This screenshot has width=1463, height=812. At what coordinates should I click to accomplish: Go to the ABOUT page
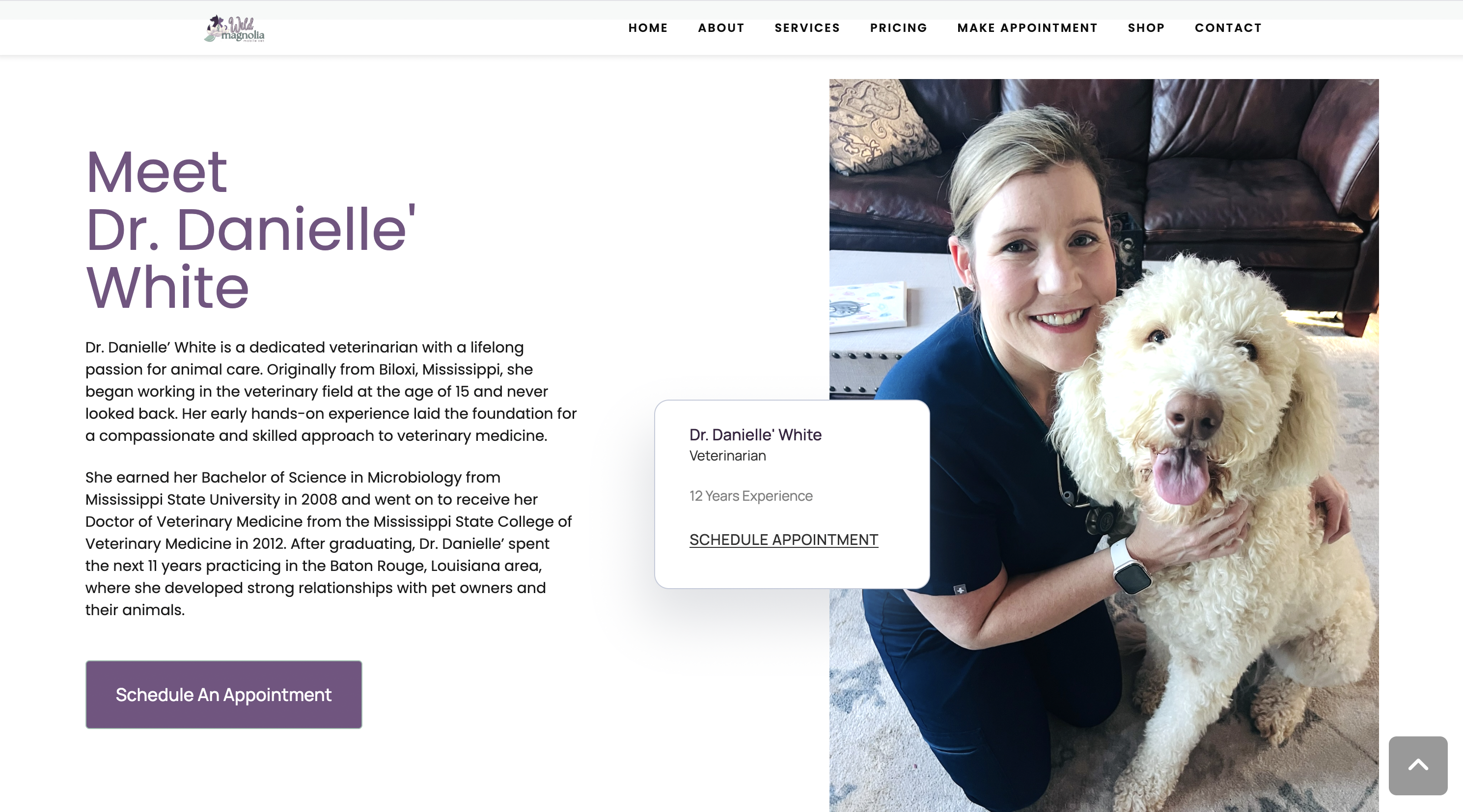point(721,28)
